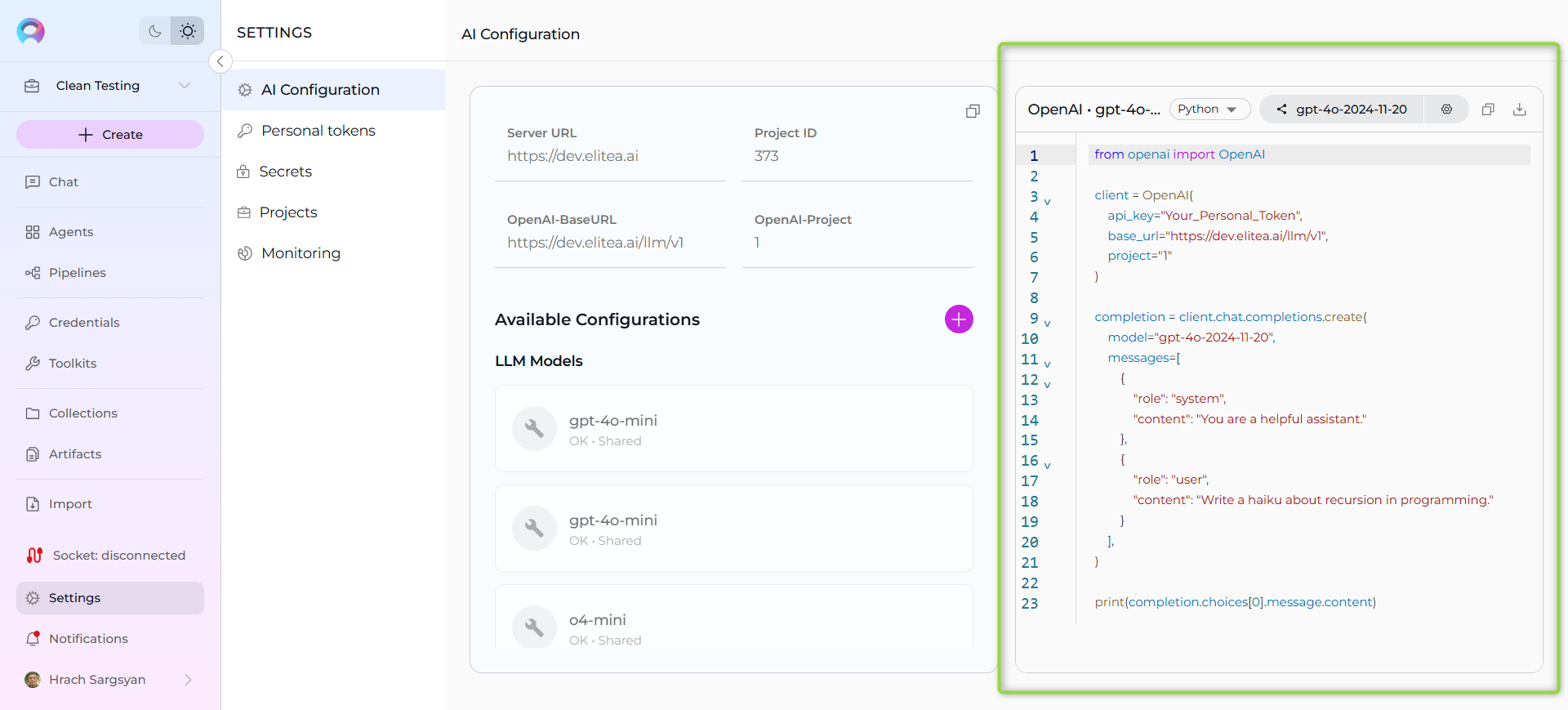
Task: Add a new configuration with plus button
Action: pyautogui.click(x=959, y=319)
